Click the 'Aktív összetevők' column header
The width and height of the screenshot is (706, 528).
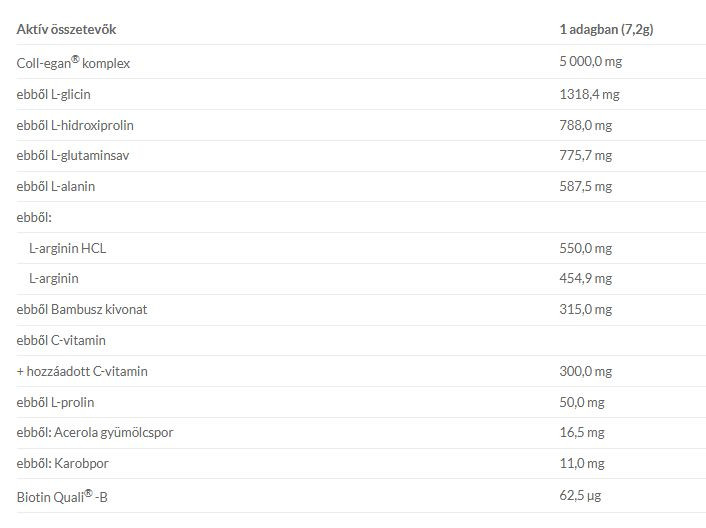pos(66,30)
